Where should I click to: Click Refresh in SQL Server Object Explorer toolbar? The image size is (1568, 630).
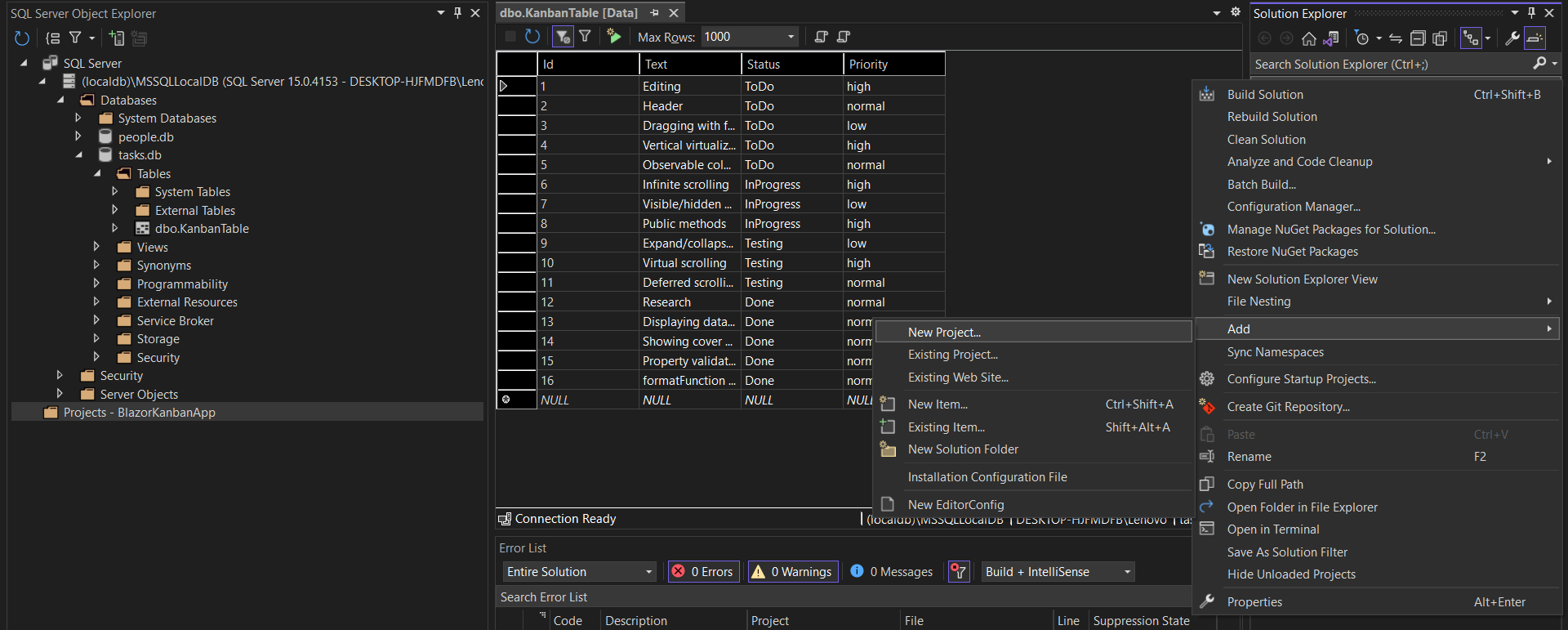[x=22, y=38]
